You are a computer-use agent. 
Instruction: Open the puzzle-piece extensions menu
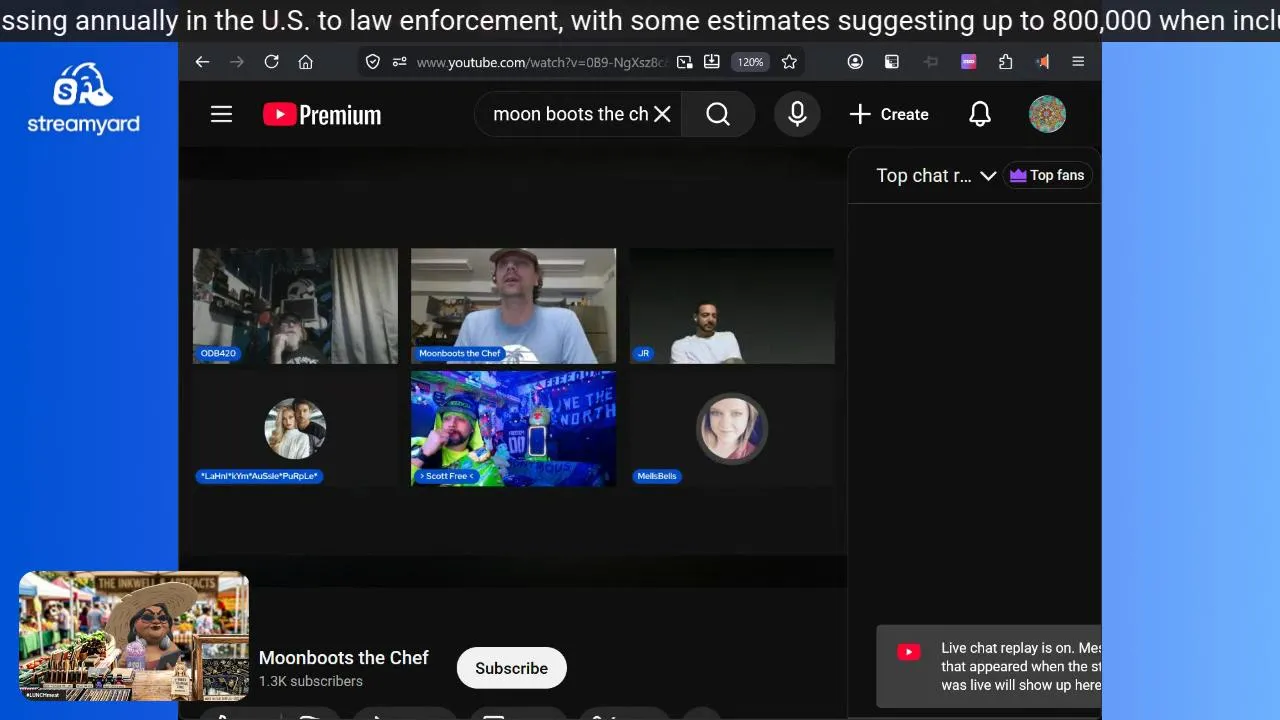[1006, 62]
